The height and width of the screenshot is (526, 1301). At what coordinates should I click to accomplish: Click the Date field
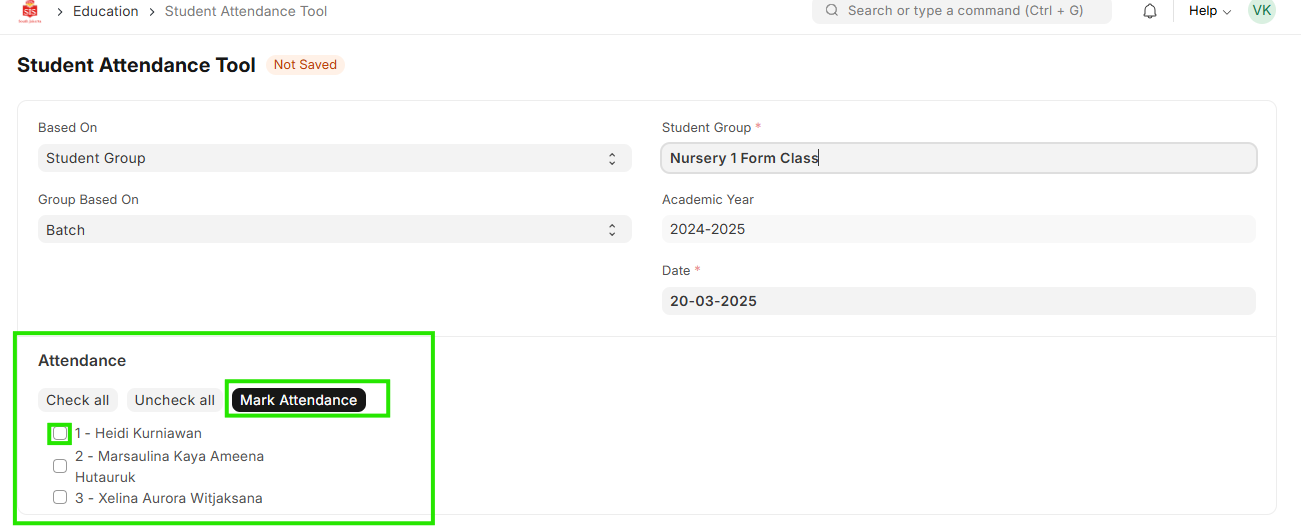pyautogui.click(x=958, y=301)
